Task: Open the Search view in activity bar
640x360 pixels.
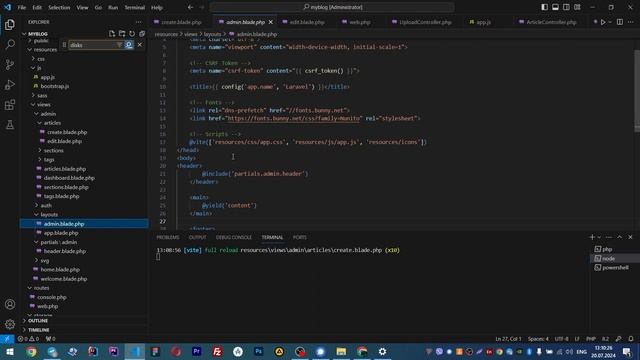Action: (x=10, y=44)
